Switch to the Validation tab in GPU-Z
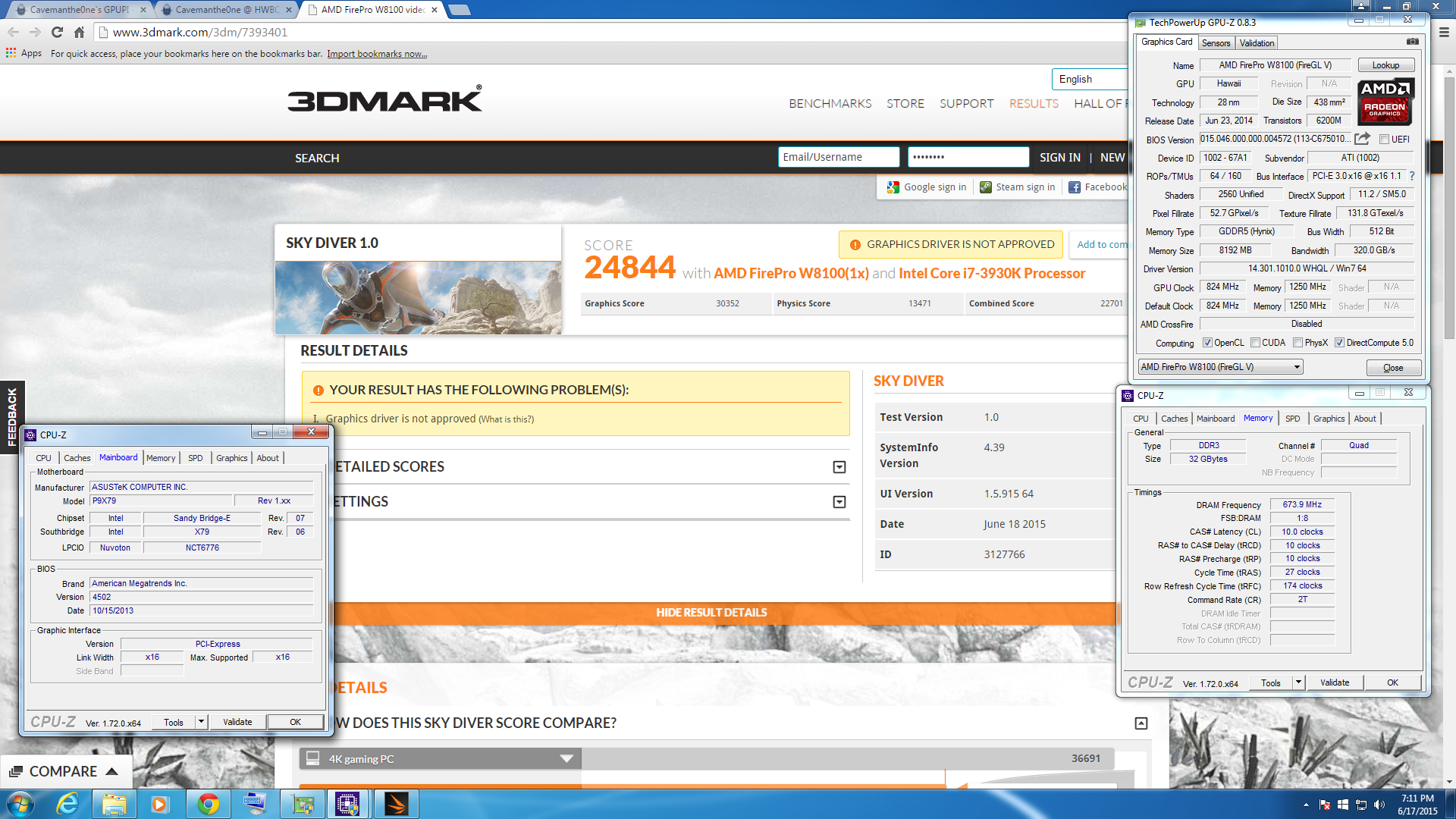1456x819 pixels. click(x=1257, y=43)
